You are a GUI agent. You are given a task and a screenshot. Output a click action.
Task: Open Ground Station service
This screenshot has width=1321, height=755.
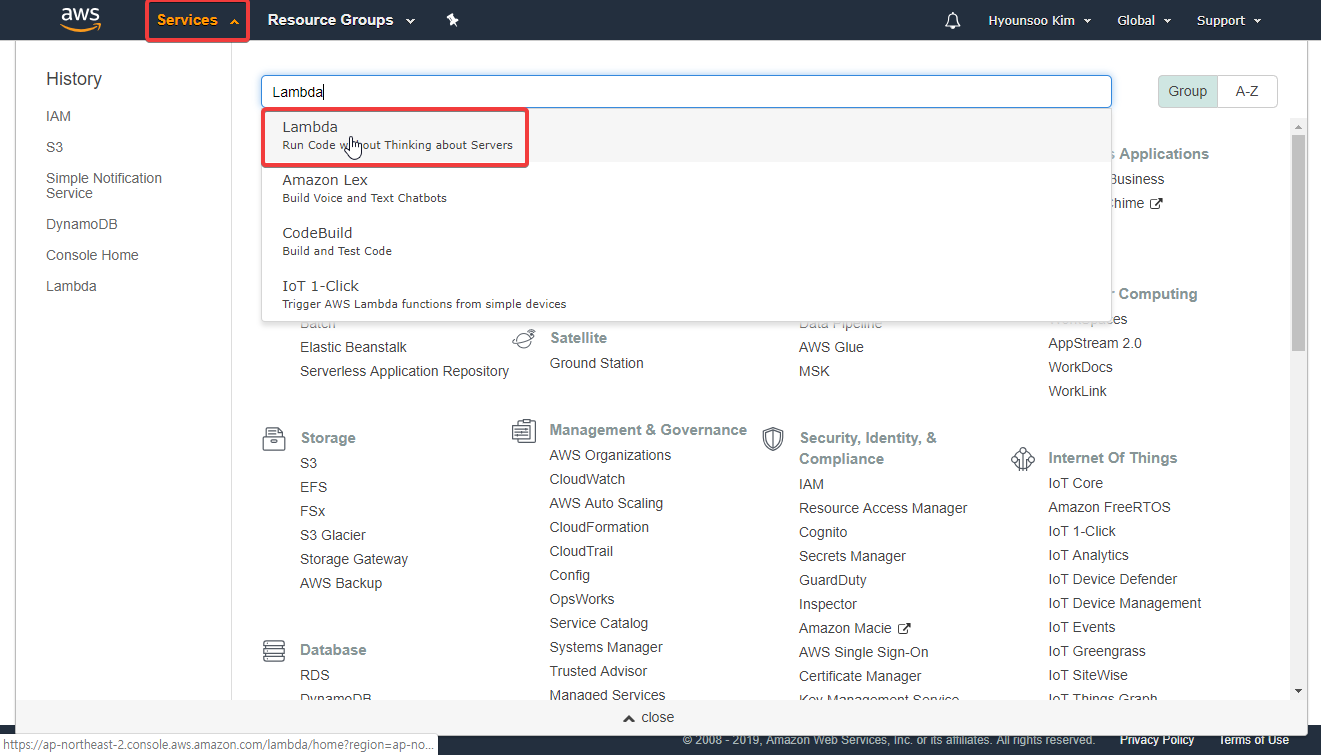(596, 363)
